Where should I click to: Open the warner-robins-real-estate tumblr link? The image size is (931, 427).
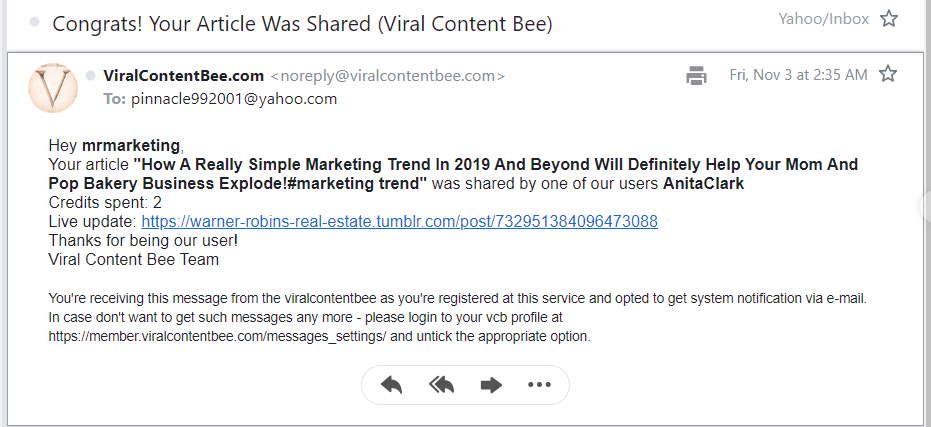pos(399,221)
